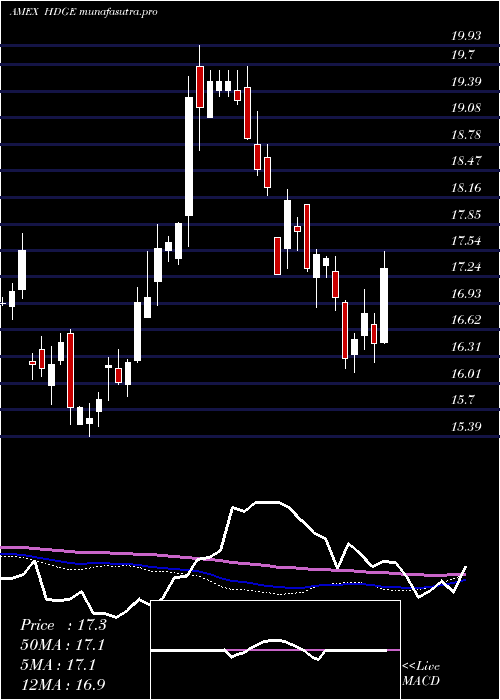Click the MACD inset chart box
Image resolution: width=500 pixels, height=700 pixels.
[x=275, y=650]
